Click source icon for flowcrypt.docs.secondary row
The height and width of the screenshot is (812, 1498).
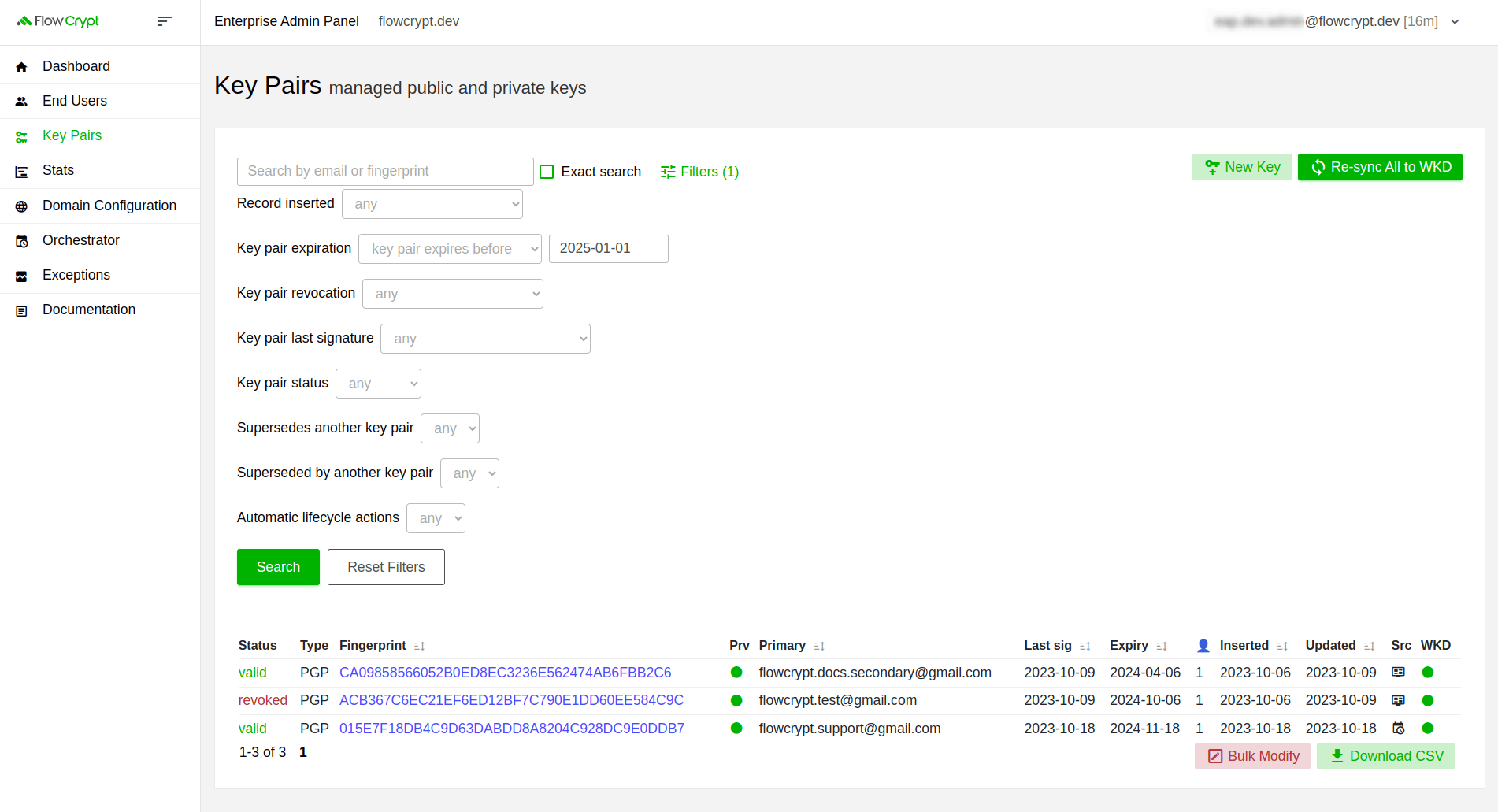coord(1398,673)
